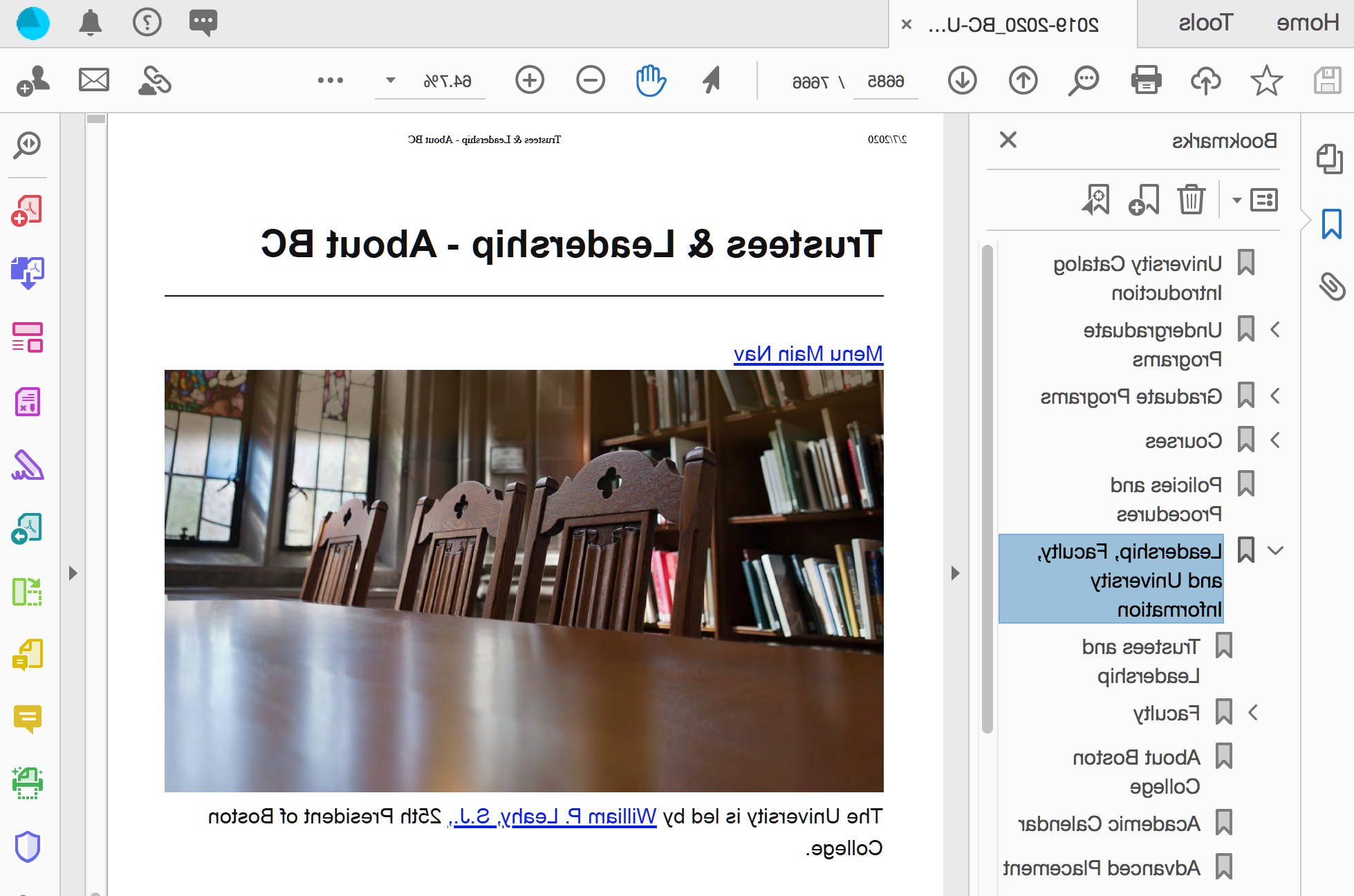Open the zoom level dropdown arrow
The image size is (1354, 896).
(x=391, y=80)
